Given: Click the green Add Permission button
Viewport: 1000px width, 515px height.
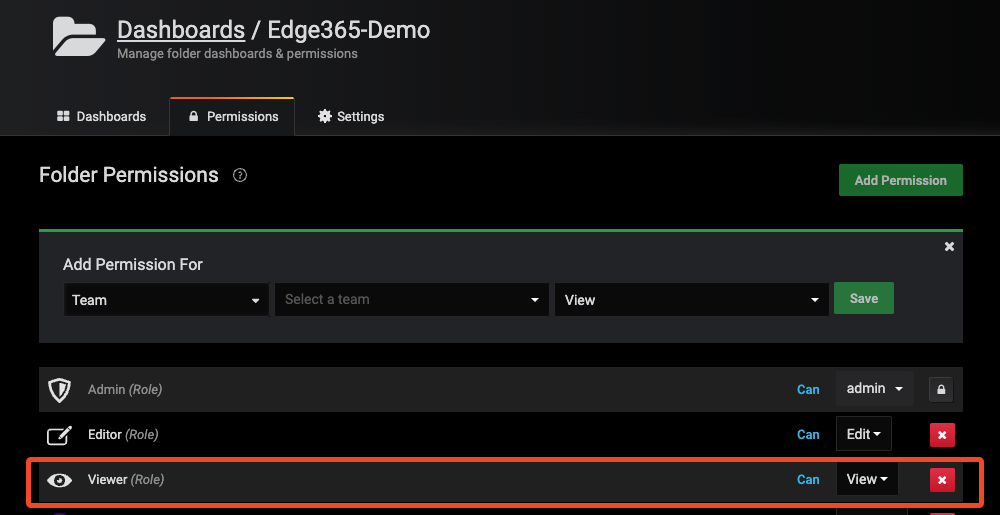Looking at the screenshot, I should (900, 180).
